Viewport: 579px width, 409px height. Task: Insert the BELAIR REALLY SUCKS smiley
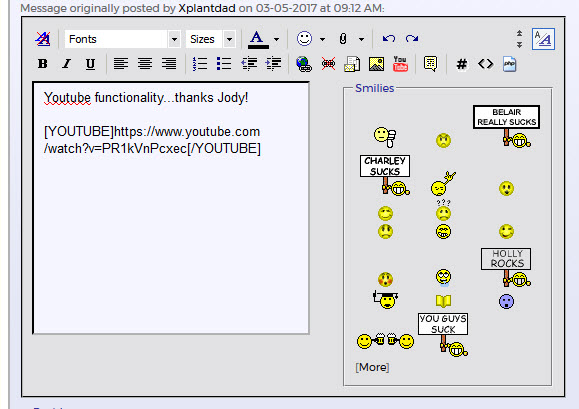pos(506,127)
